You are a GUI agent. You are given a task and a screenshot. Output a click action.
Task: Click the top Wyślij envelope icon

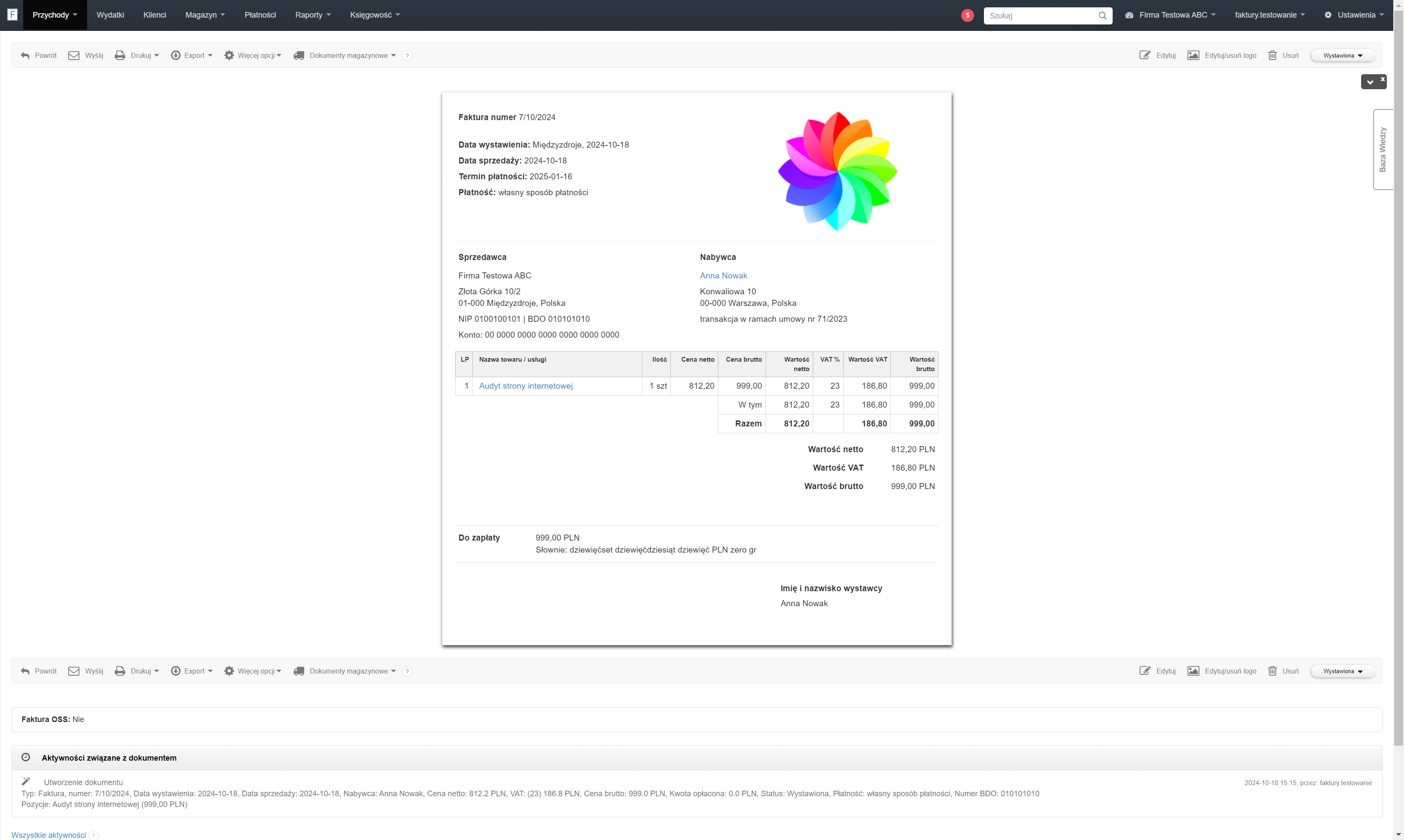click(74, 55)
